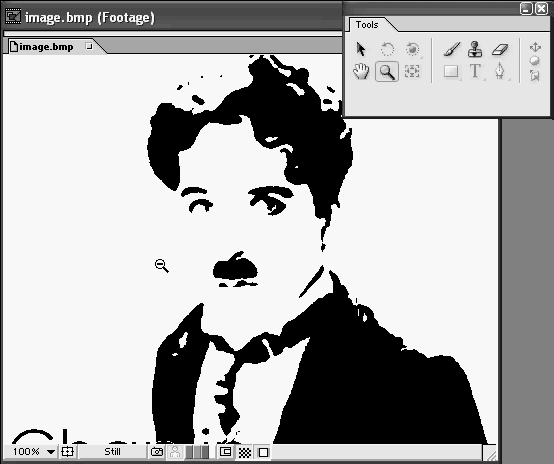Select the Brush tool
The image size is (554, 464).
[x=452, y=49]
